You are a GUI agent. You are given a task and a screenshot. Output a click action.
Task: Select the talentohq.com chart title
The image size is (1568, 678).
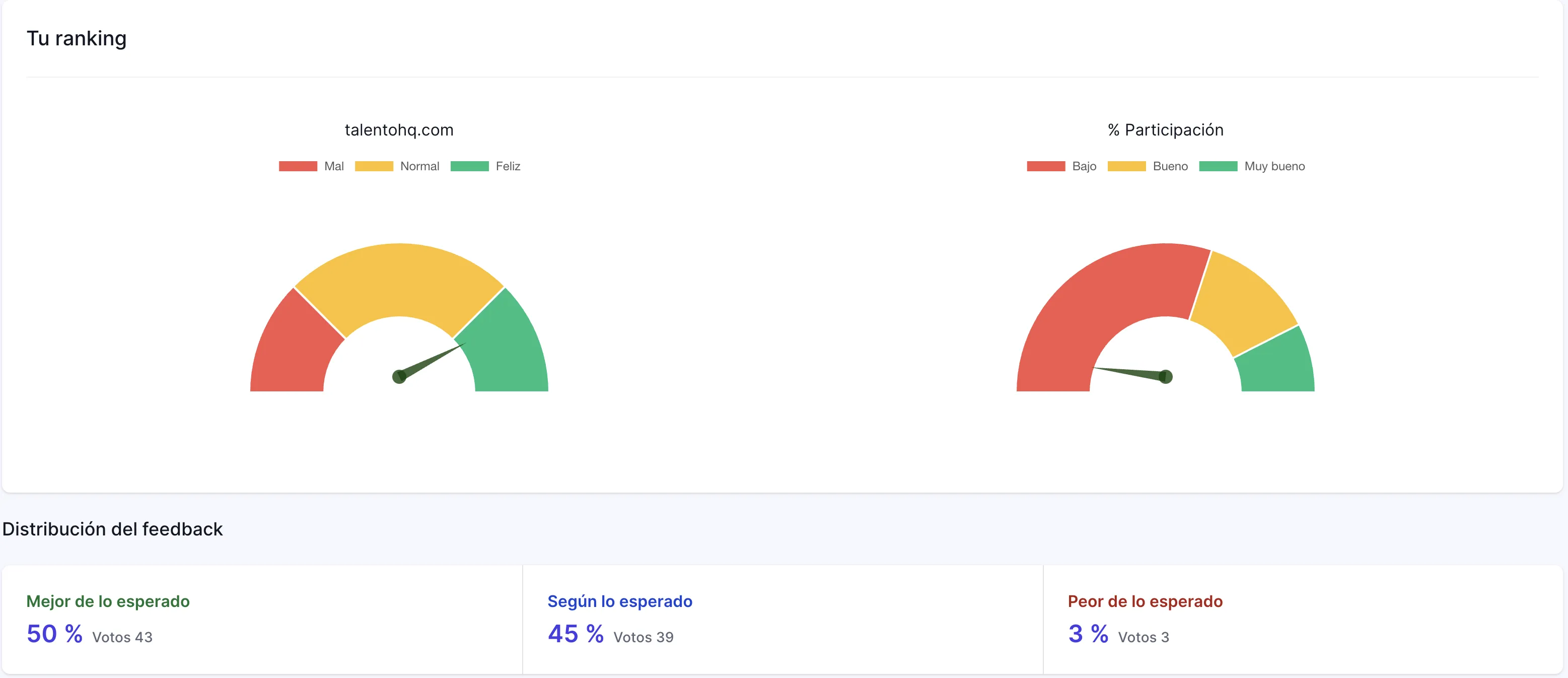(398, 129)
